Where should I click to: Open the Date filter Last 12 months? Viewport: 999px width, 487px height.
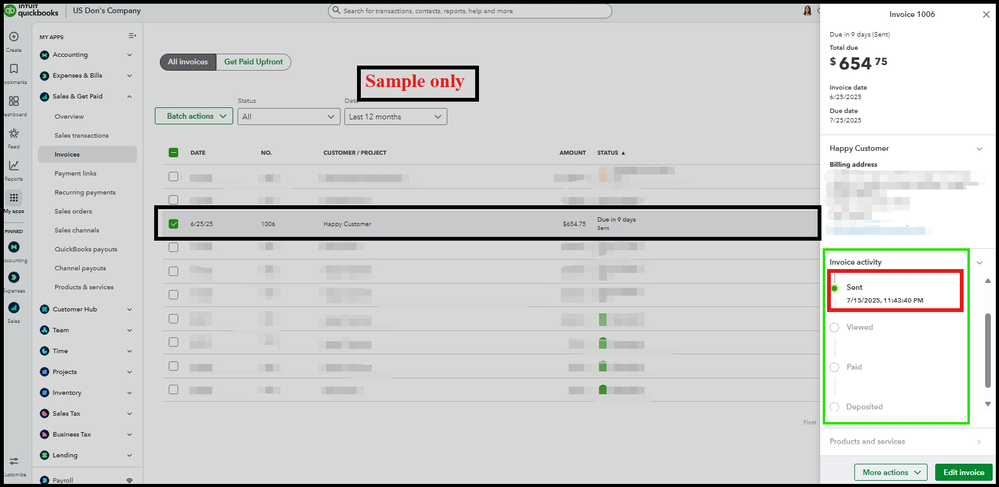tap(396, 117)
